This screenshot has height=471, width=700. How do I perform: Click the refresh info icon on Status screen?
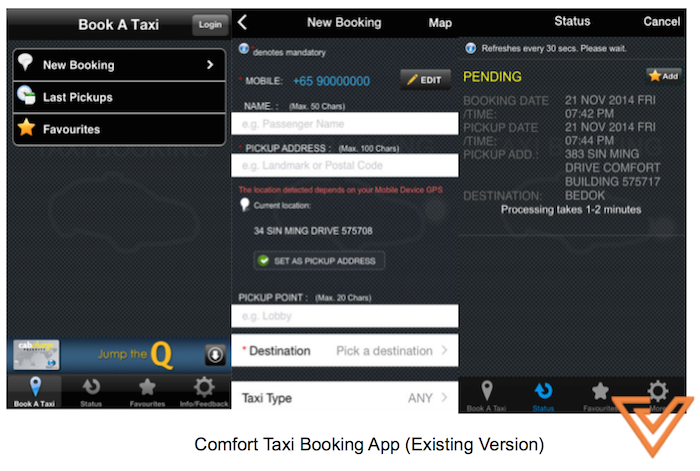tap(471, 48)
